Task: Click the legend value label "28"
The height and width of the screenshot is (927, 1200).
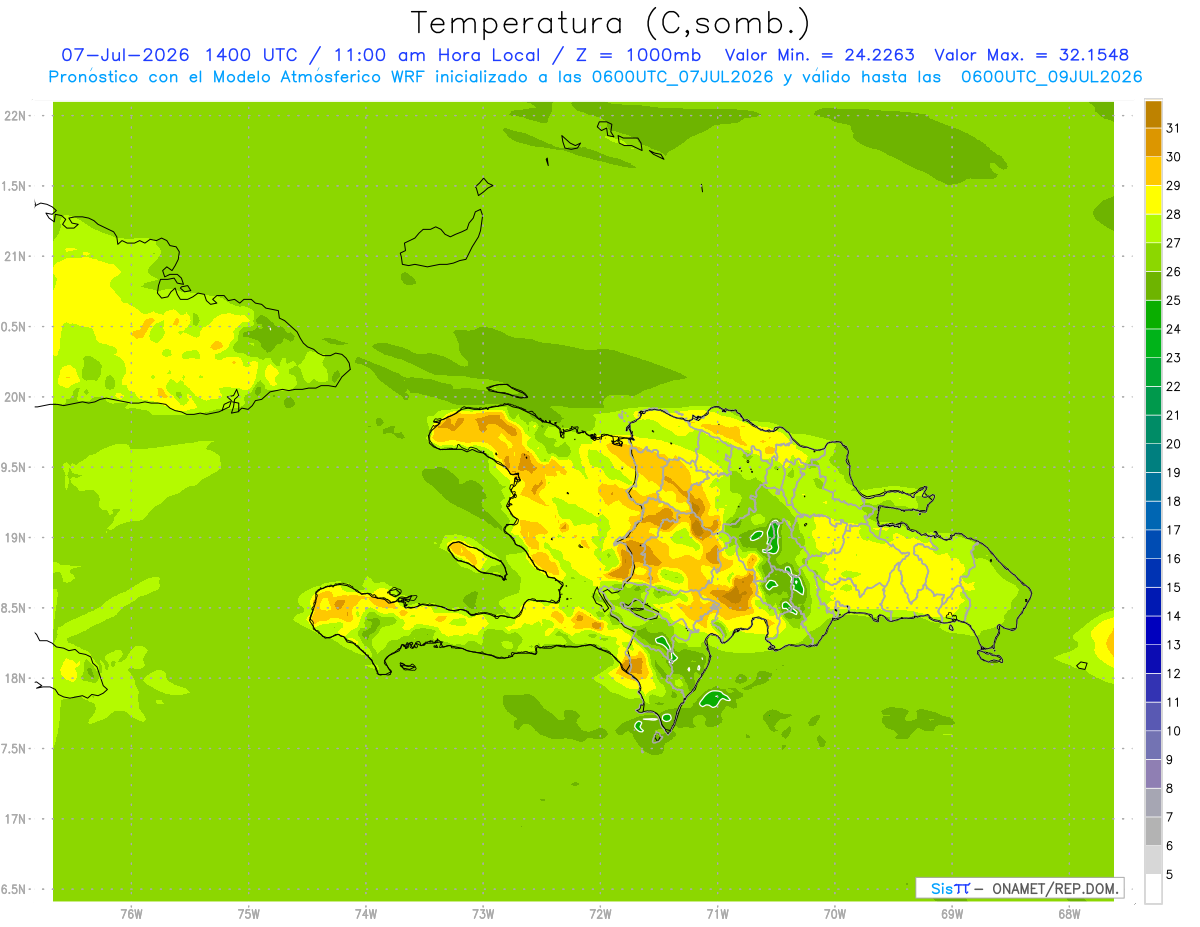Action: (1174, 214)
